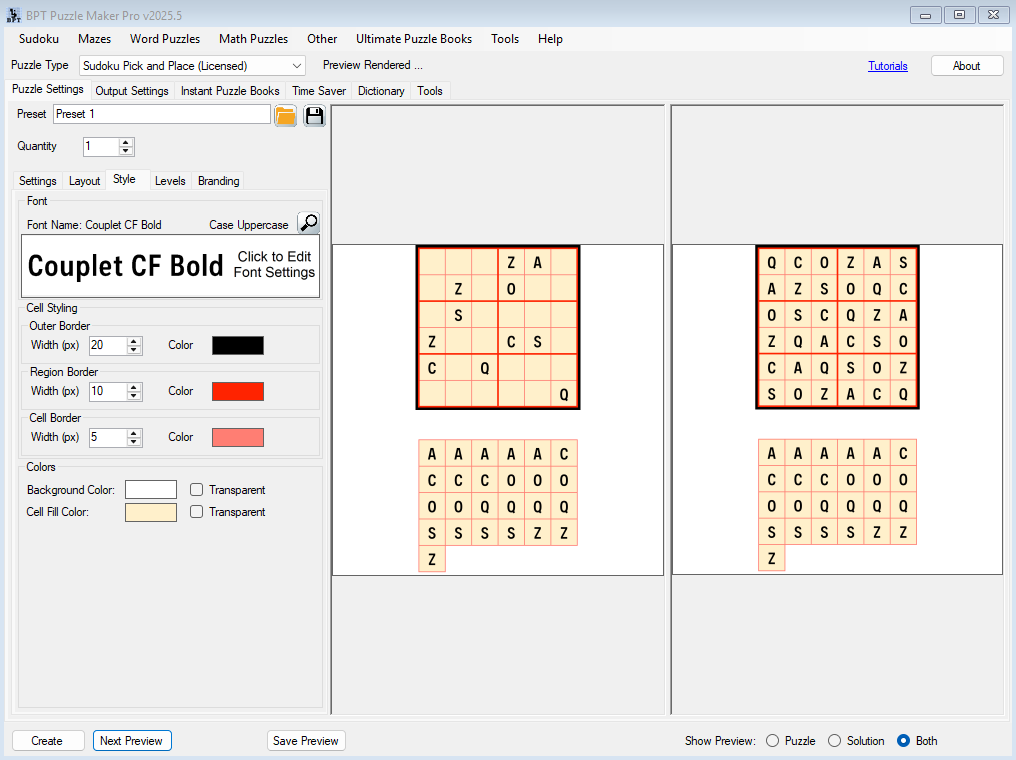Click the BPT Puzzle Maker title bar icon
Viewport: 1016px width, 760px height.
click(12, 14)
